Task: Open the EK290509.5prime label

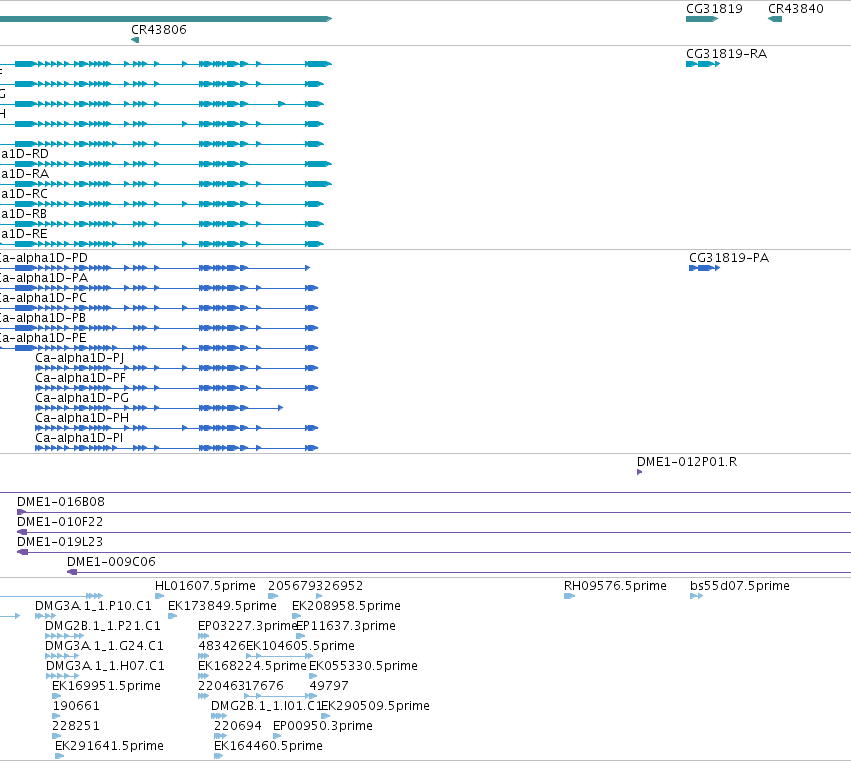Action: pyautogui.click(x=376, y=706)
